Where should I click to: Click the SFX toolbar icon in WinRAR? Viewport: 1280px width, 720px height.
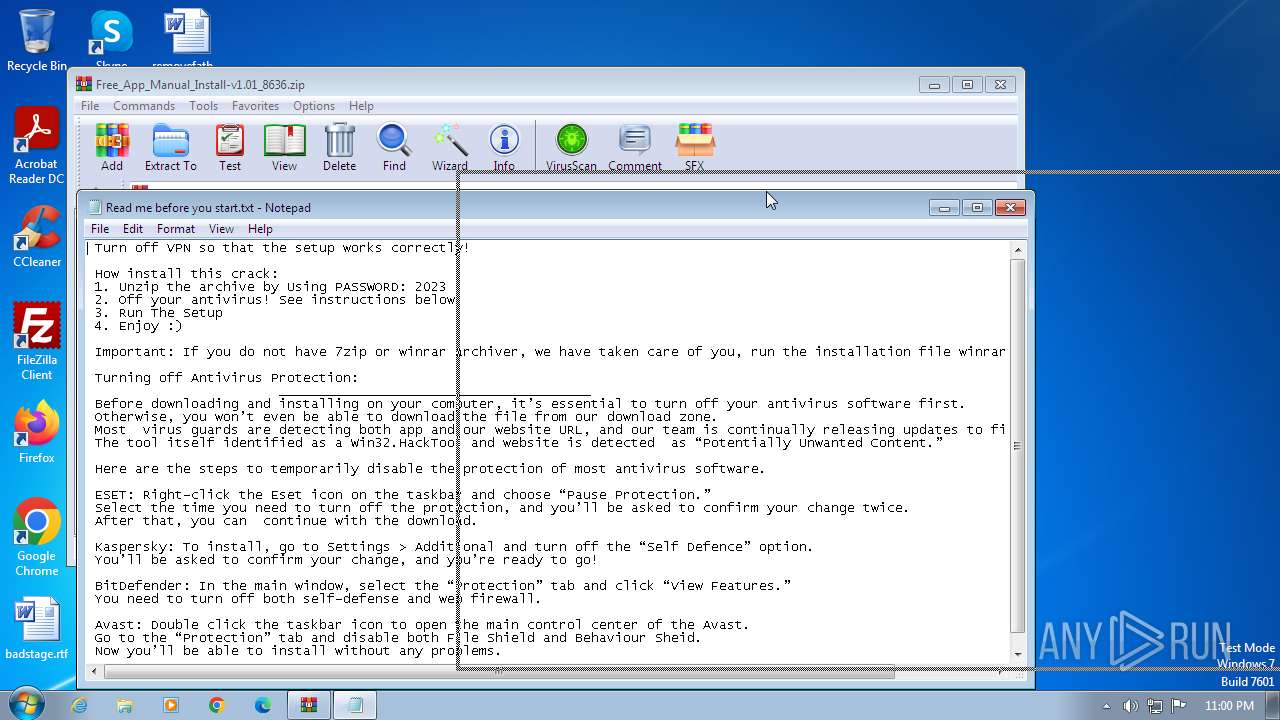pos(694,147)
